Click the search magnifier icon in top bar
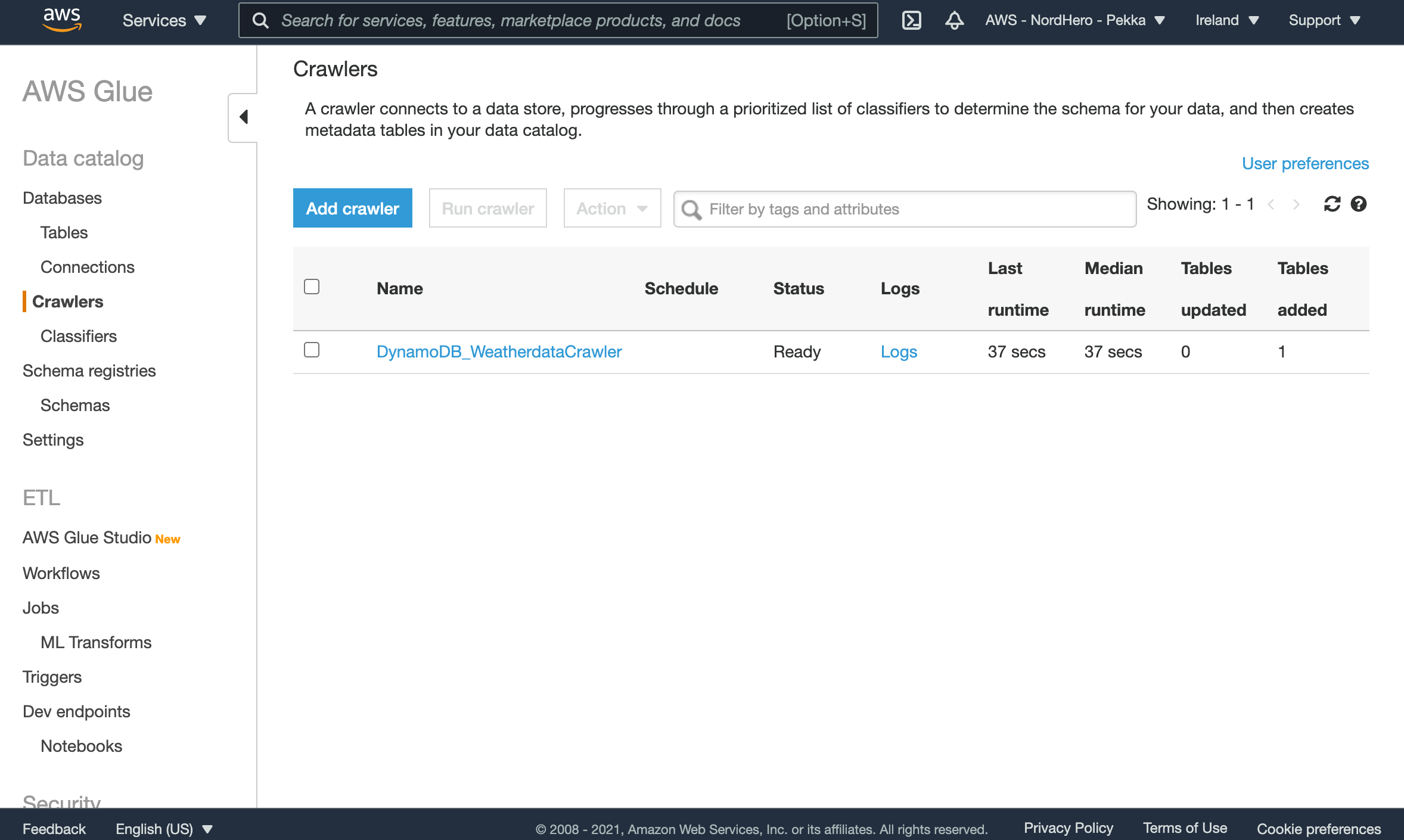The height and width of the screenshot is (840, 1404). tap(260, 20)
